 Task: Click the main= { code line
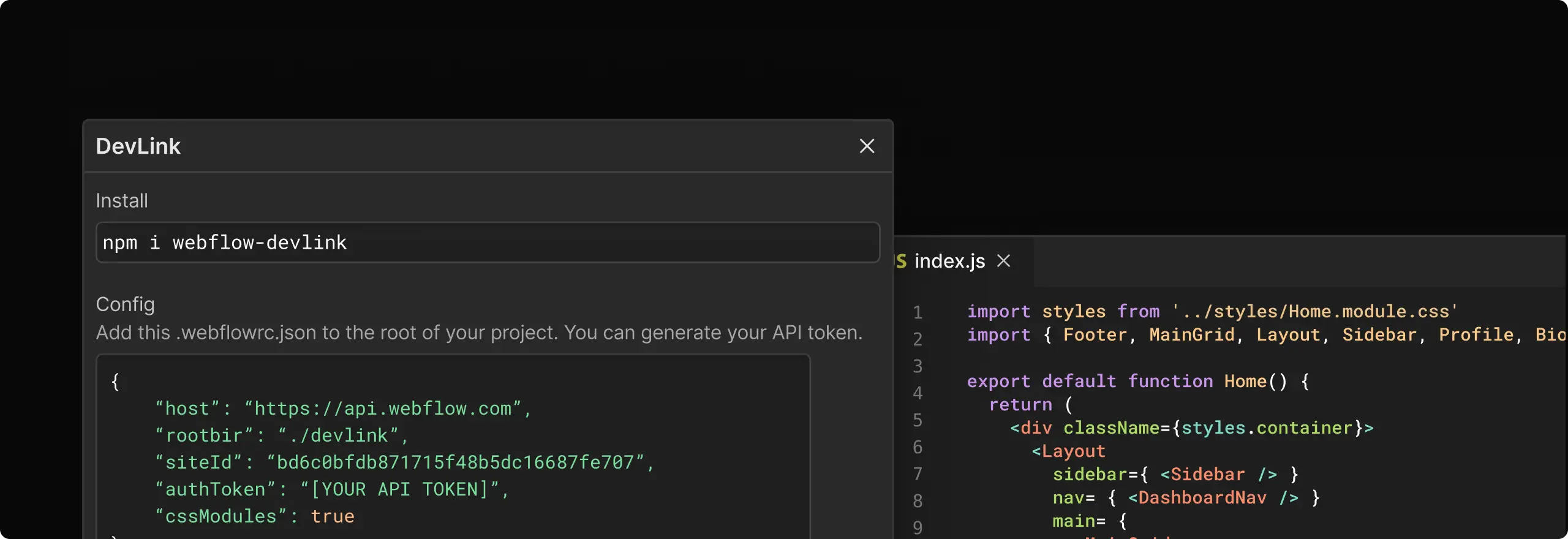tap(1090, 521)
